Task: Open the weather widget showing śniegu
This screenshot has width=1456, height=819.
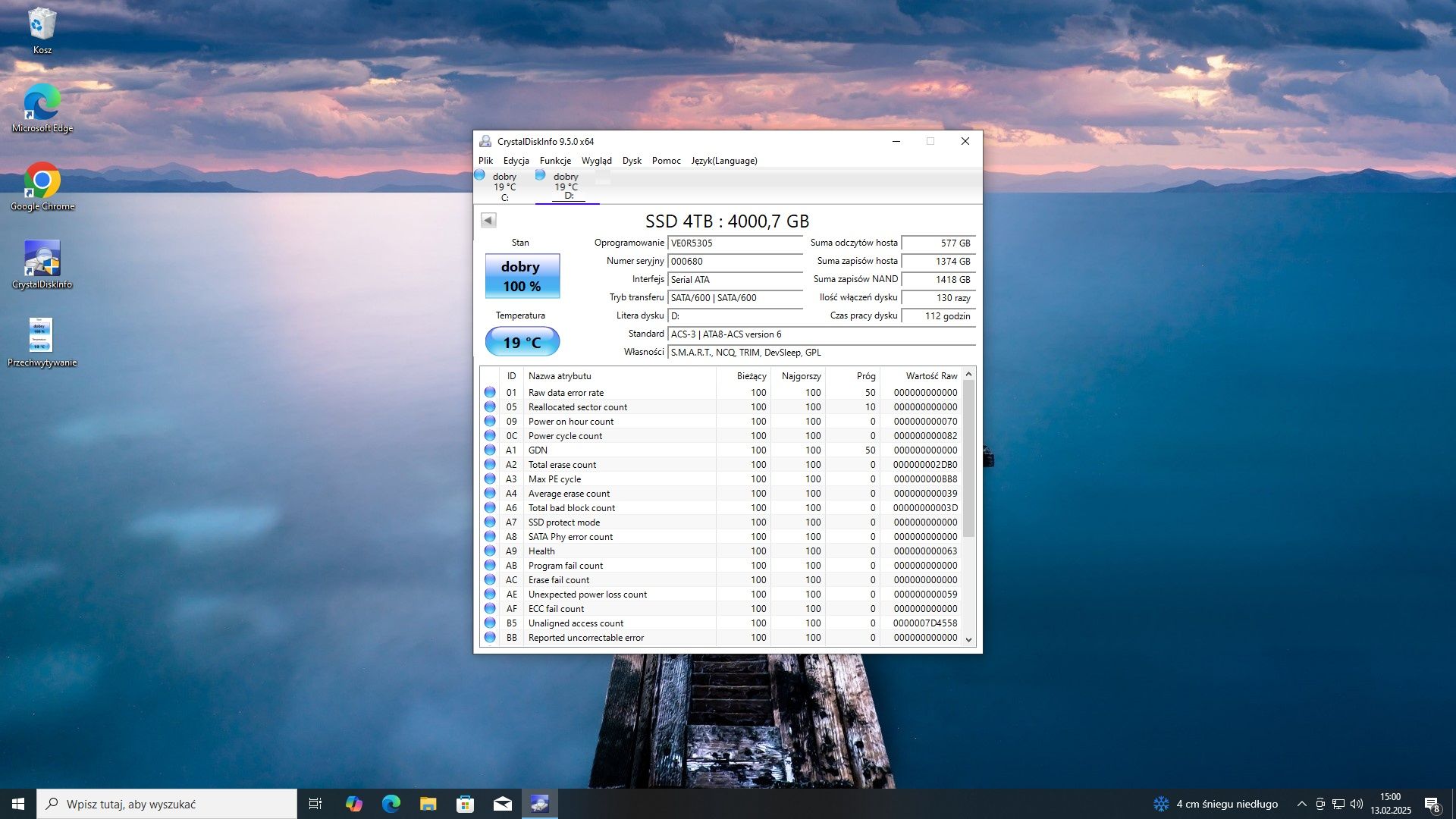Action: (x=1216, y=804)
